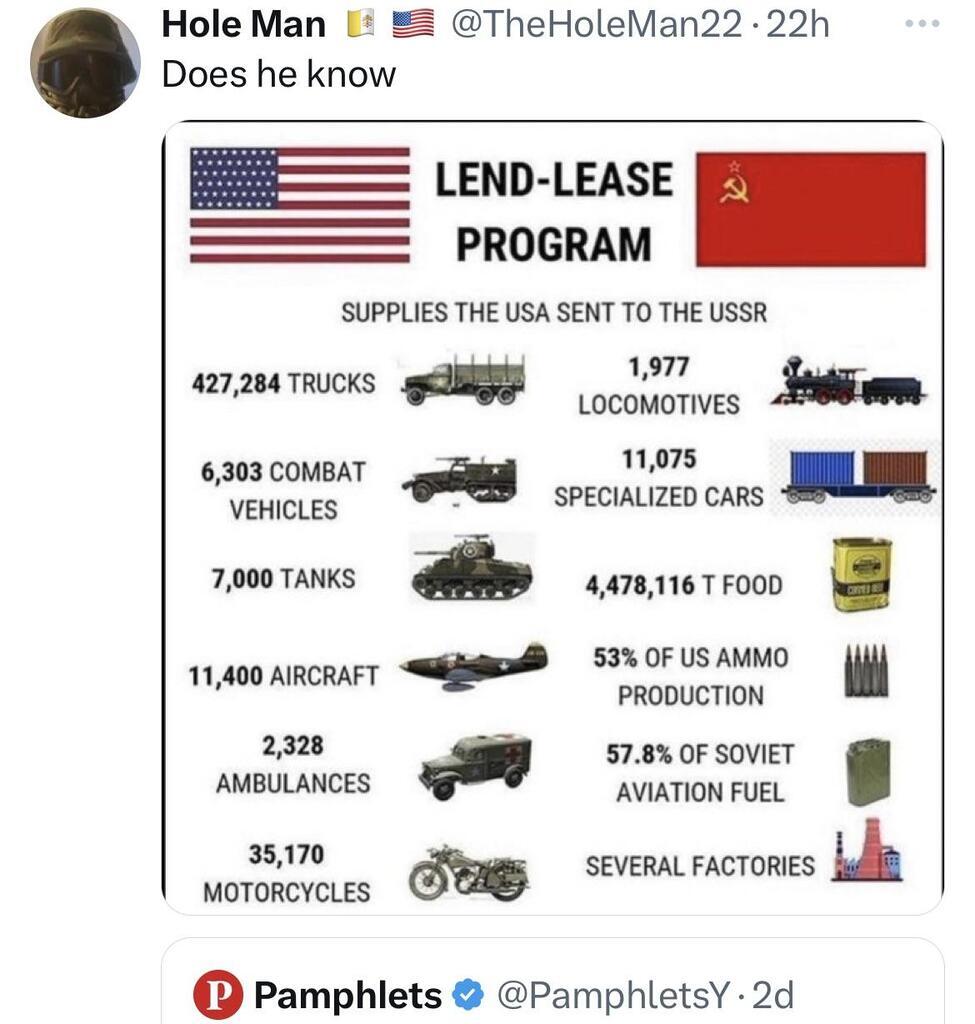Click the 22h tweet timestamp
The width and height of the screenshot is (975, 1024).
(800, 24)
